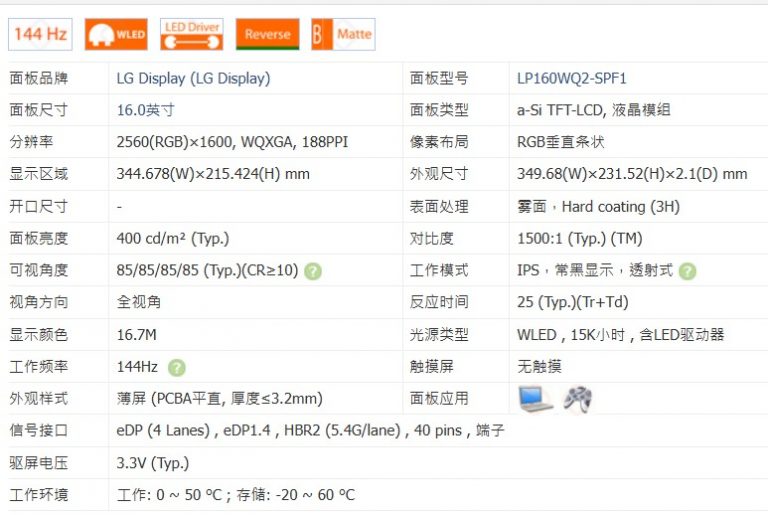768x515 pixels.
Task: Select touch screen value 无触摸
Action: [539, 367]
